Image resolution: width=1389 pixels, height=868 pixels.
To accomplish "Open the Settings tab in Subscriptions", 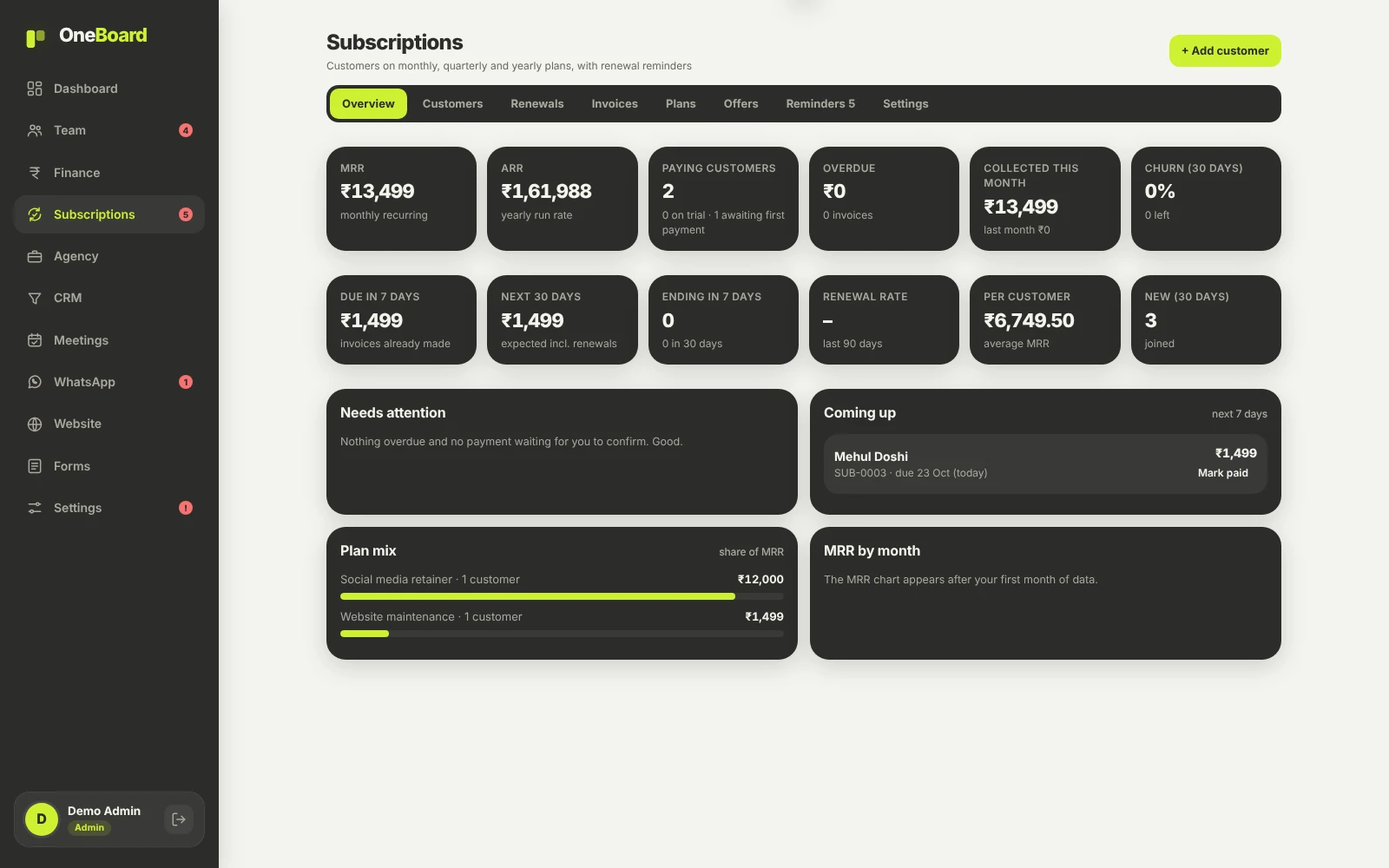I will pos(905,103).
